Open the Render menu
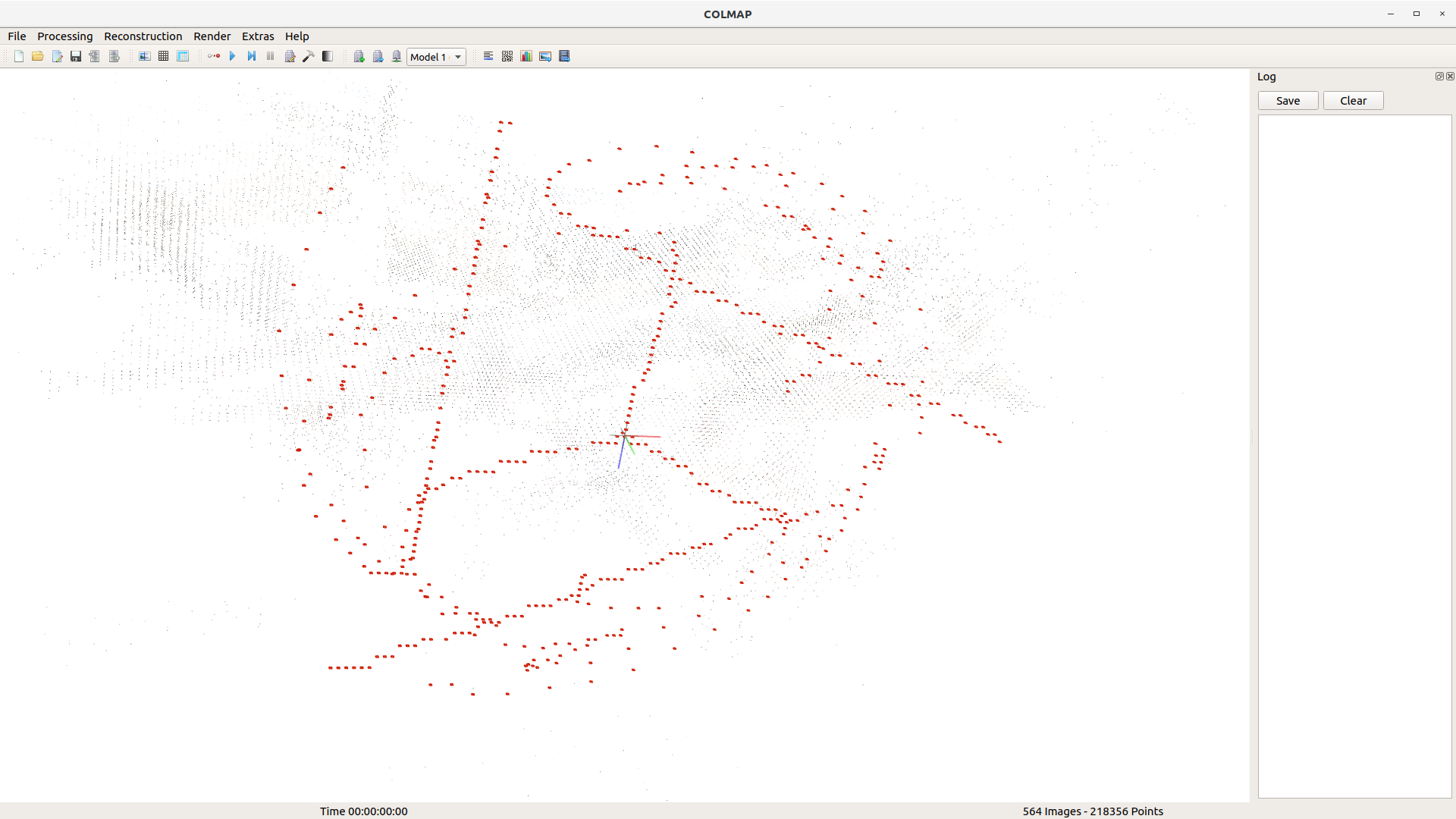 click(x=212, y=36)
